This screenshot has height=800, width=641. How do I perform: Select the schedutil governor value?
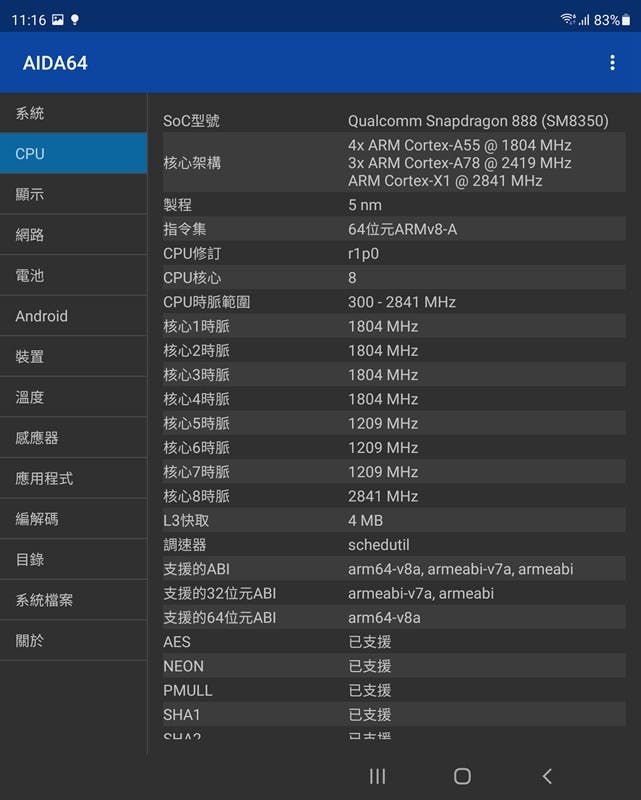pyautogui.click(x=379, y=544)
